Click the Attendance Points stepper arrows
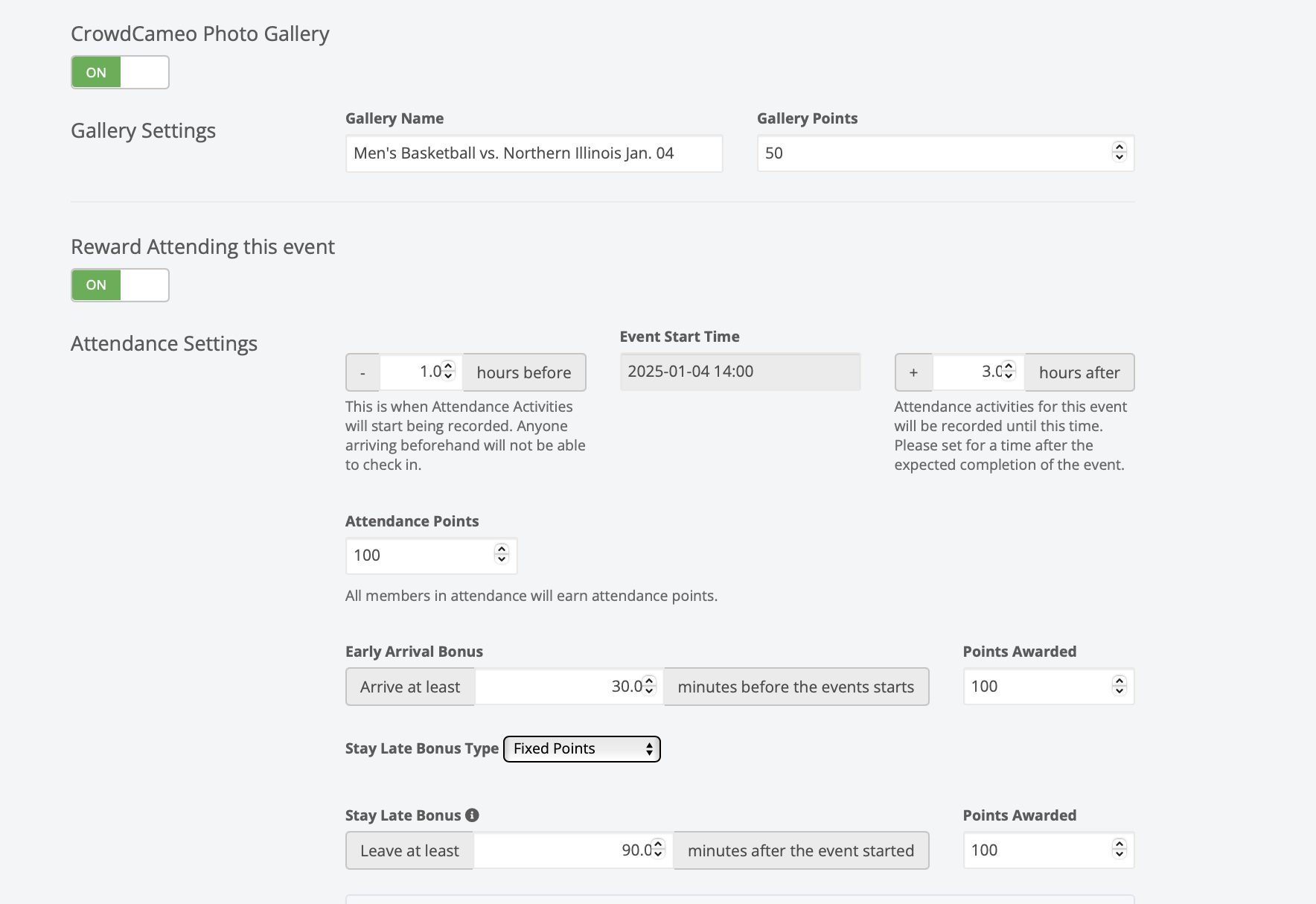This screenshot has width=1316, height=904. 502,554
